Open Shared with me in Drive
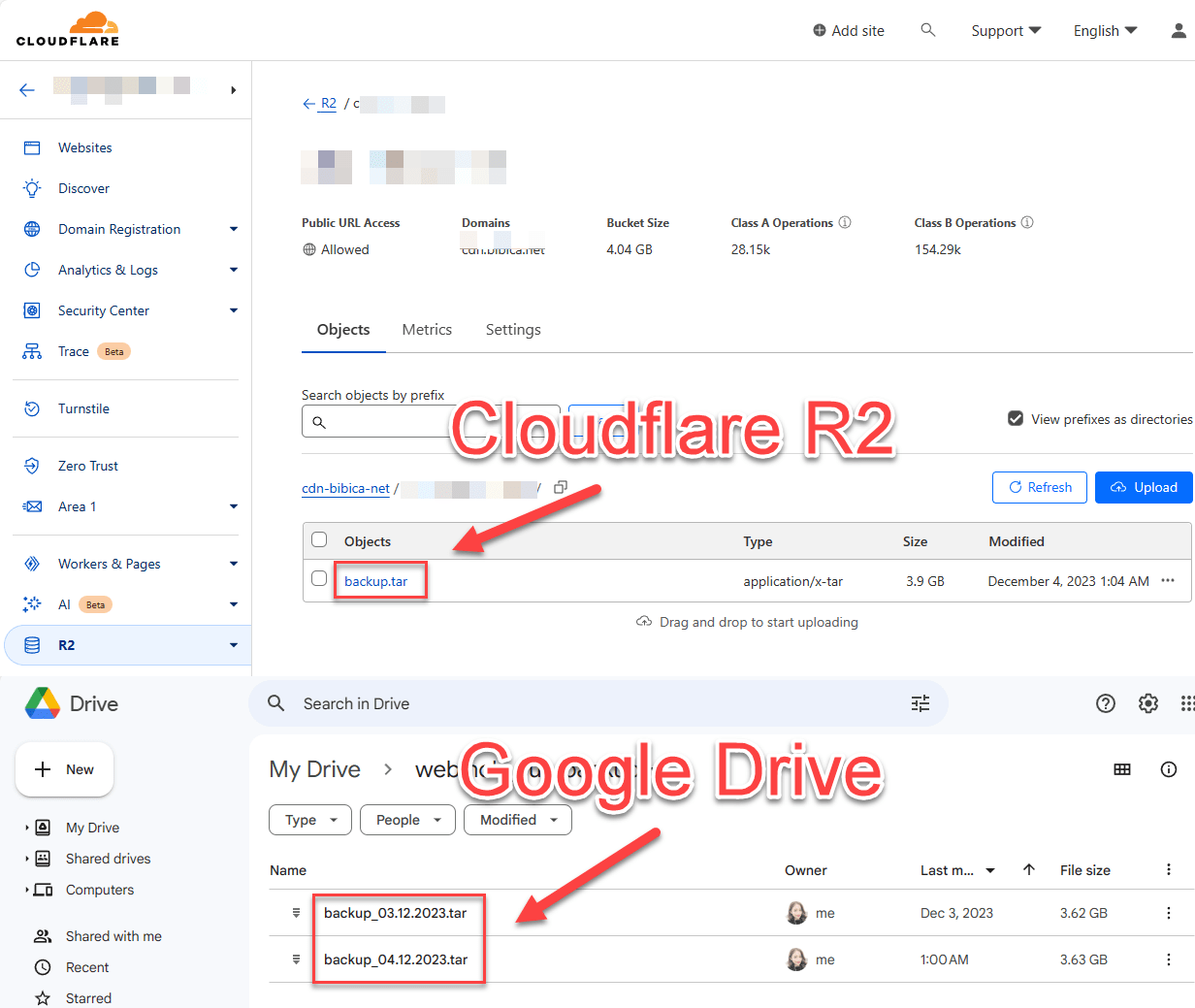Screen dimensions: 1195x1008 (113, 936)
